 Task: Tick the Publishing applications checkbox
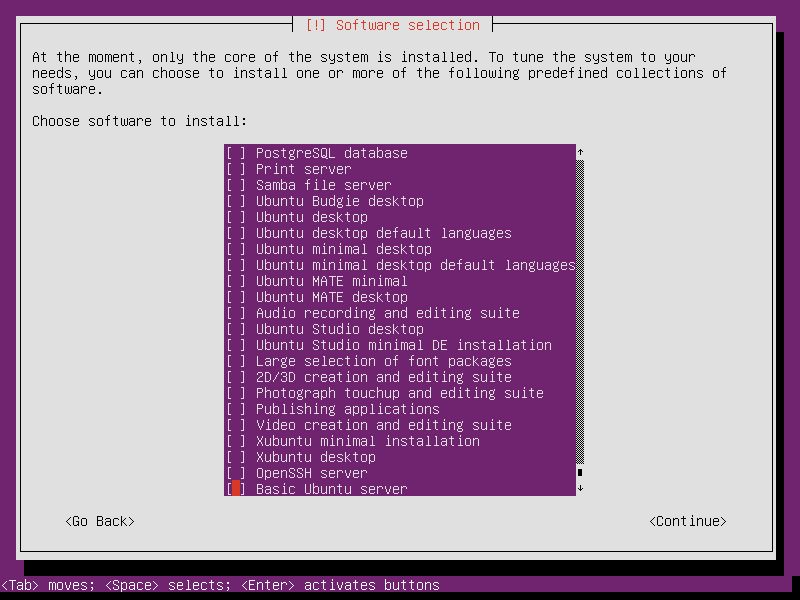point(236,409)
